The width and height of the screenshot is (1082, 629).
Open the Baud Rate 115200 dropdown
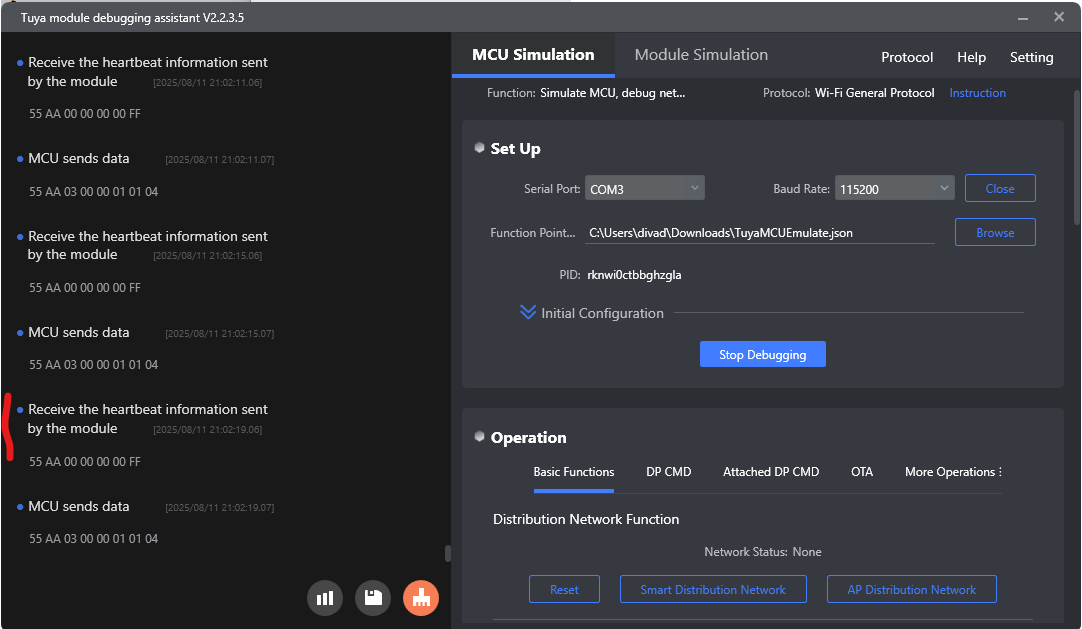[x=894, y=188]
